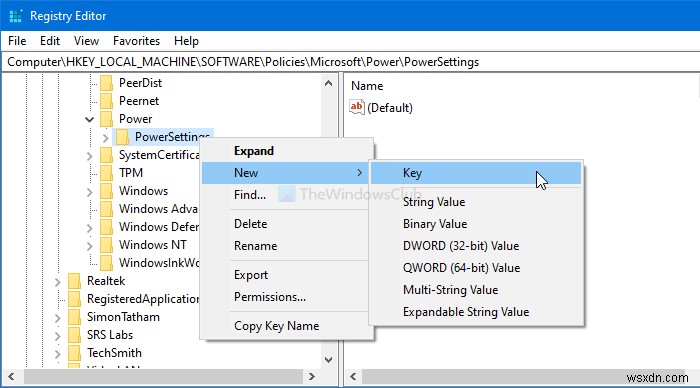Click the Windows Advanced folder icon
This screenshot has width=700, height=388.
(x=106, y=209)
